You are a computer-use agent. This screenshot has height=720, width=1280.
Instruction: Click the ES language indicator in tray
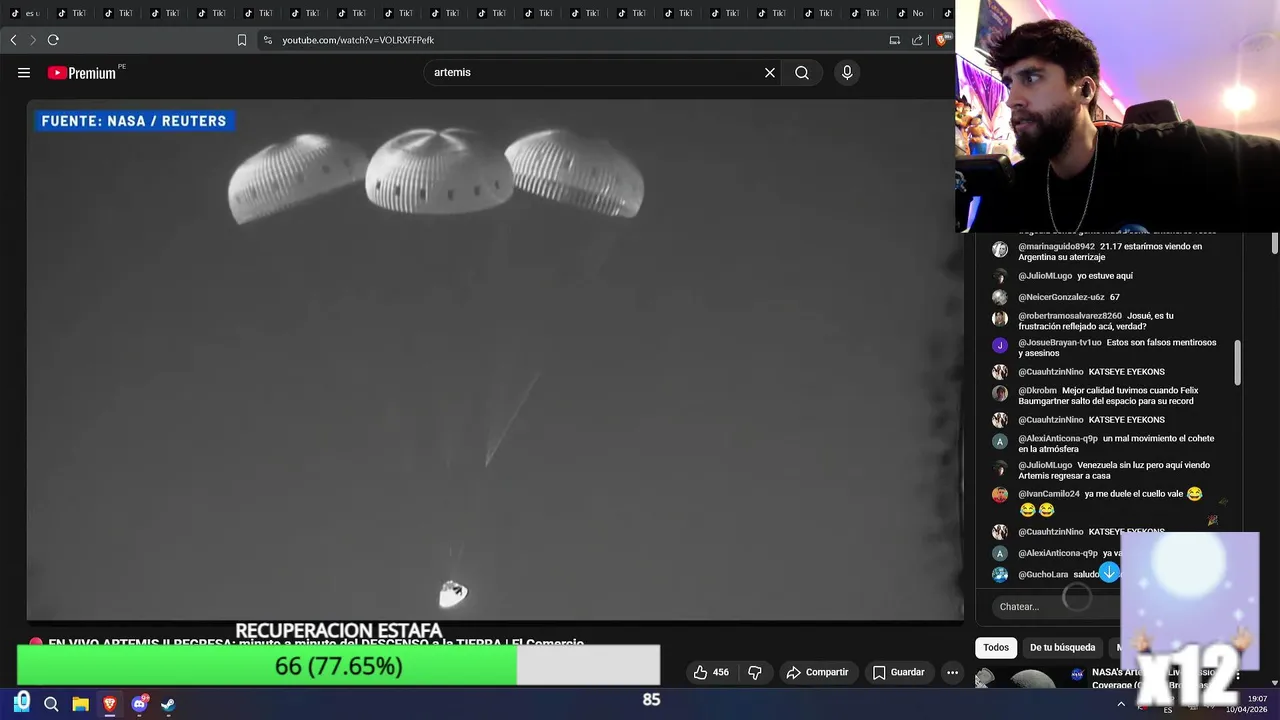click(1168, 710)
